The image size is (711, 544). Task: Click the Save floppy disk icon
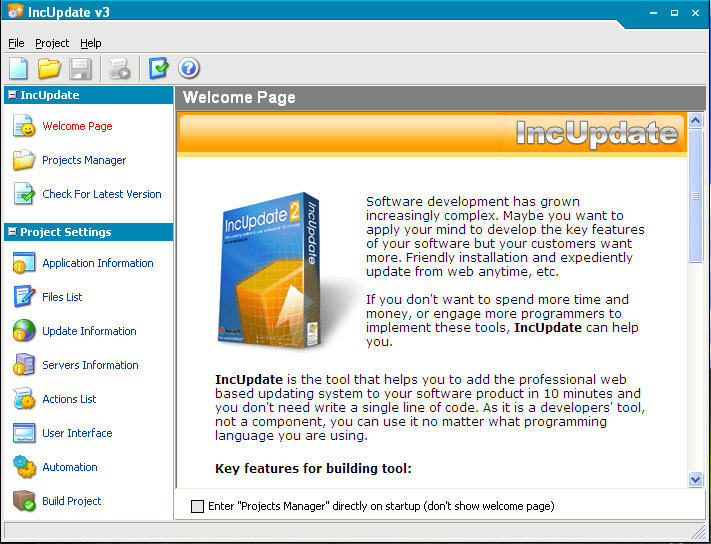click(80, 68)
